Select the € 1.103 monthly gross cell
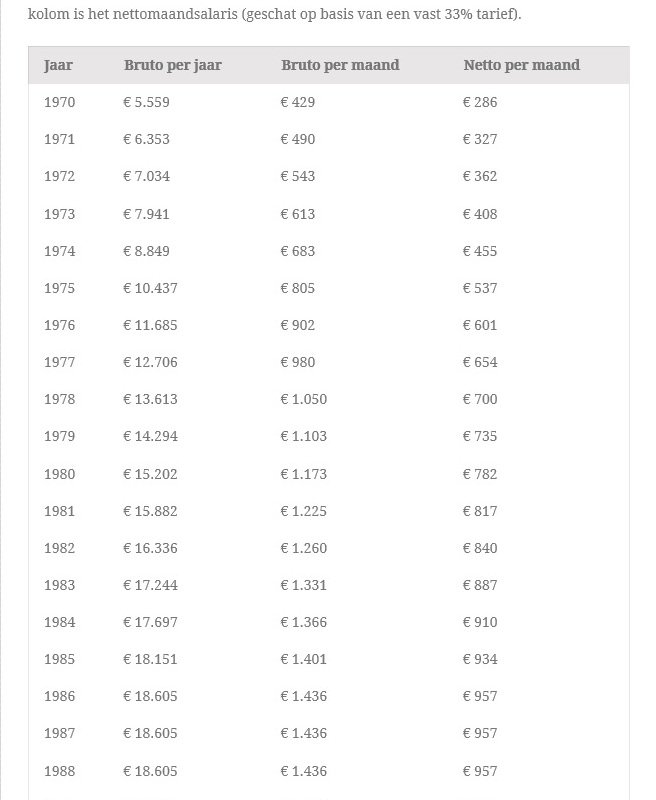 (304, 436)
